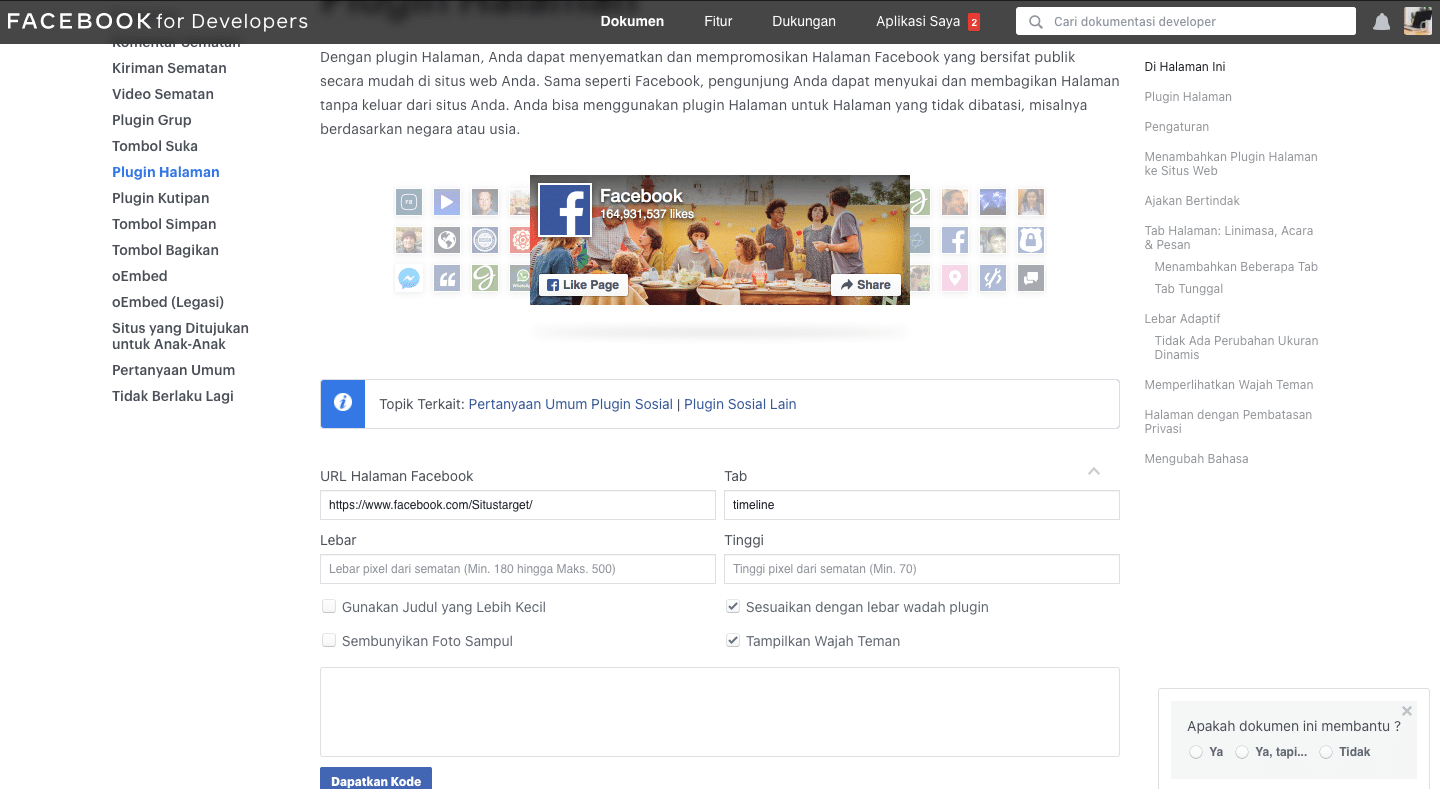Toggle Tampilkan Wajah Teman checkbox
The height and width of the screenshot is (789, 1440).
(733, 640)
